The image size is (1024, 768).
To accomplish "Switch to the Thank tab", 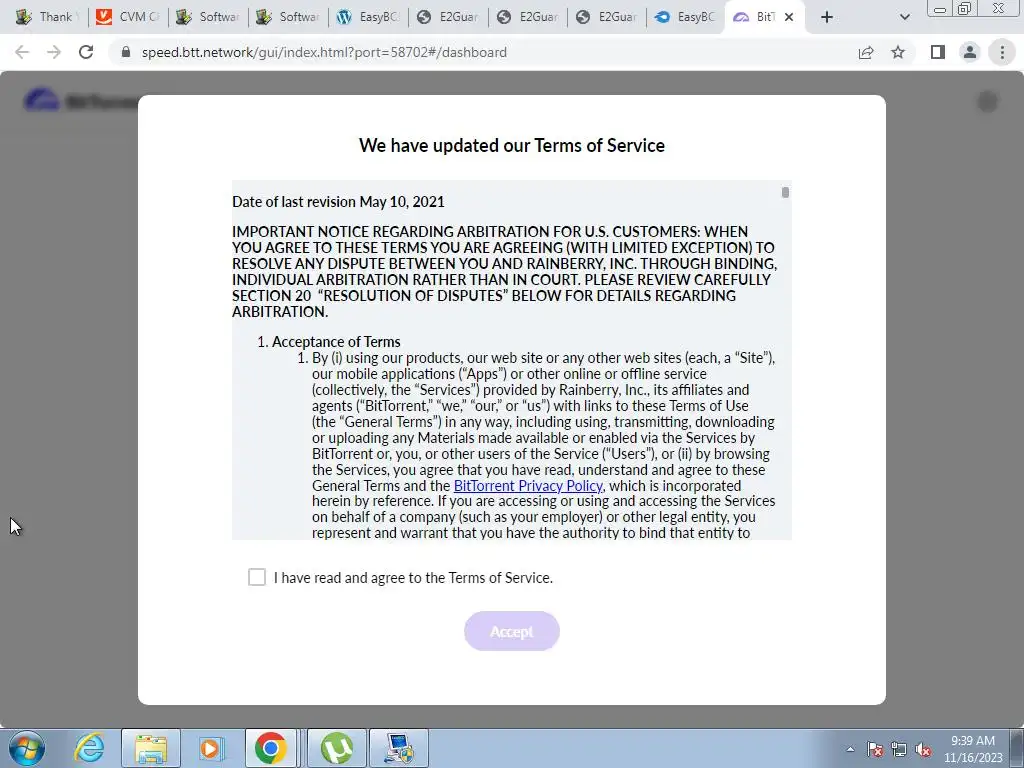I will pyautogui.click(x=46, y=17).
